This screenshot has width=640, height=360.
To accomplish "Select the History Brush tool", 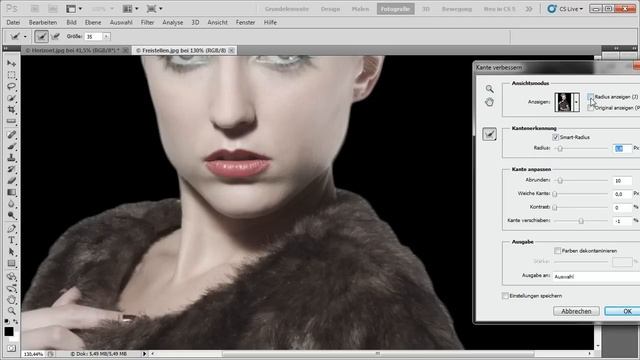I will point(11,169).
